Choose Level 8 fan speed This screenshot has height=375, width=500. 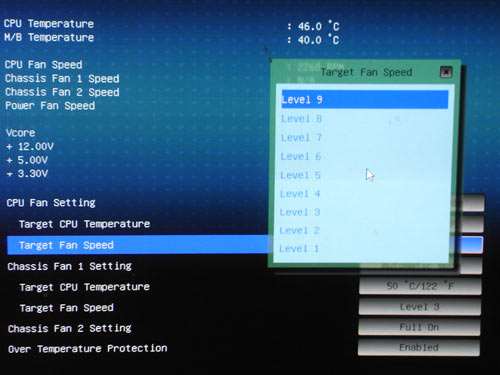pyautogui.click(x=365, y=119)
